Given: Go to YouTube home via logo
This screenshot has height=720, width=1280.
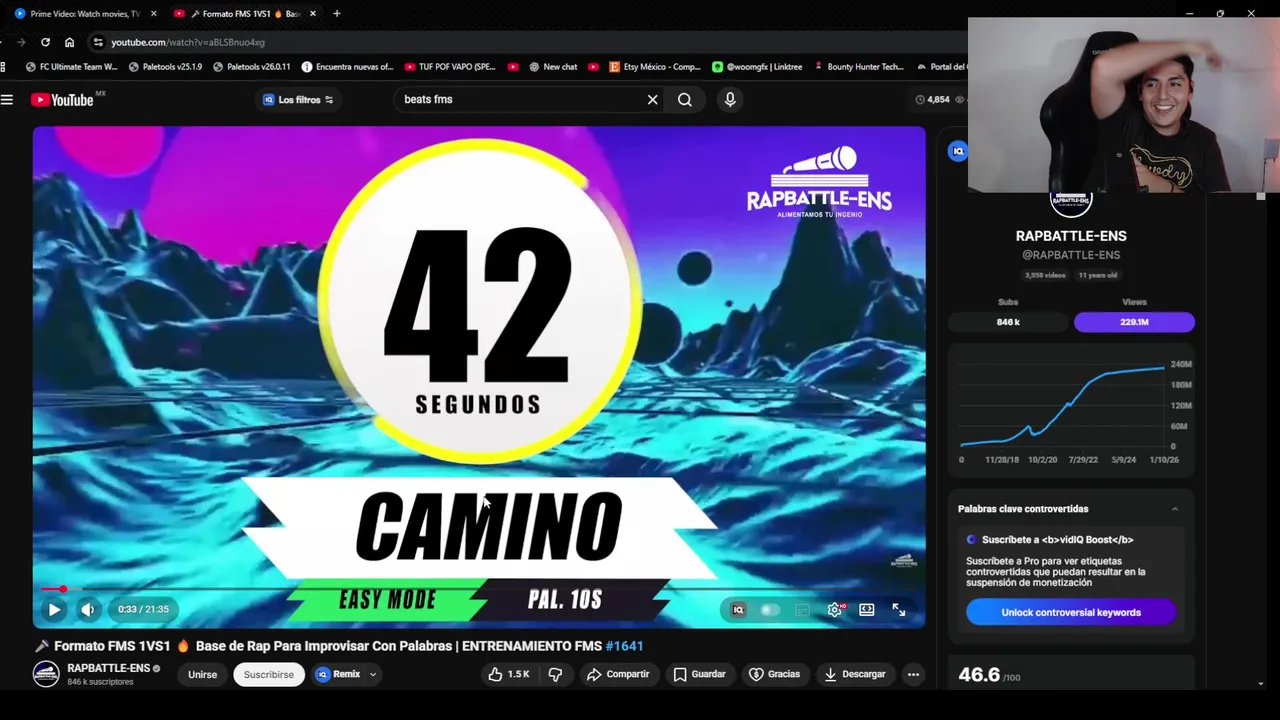Looking at the screenshot, I should tap(62, 99).
